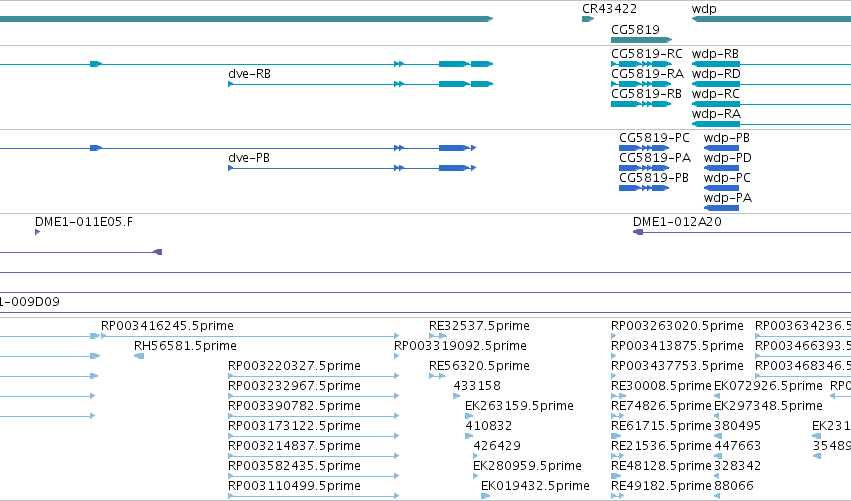Select the RP003220327.5prime alignment line
The image size is (851, 501).
pyautogui.click(x=314, y=376)
